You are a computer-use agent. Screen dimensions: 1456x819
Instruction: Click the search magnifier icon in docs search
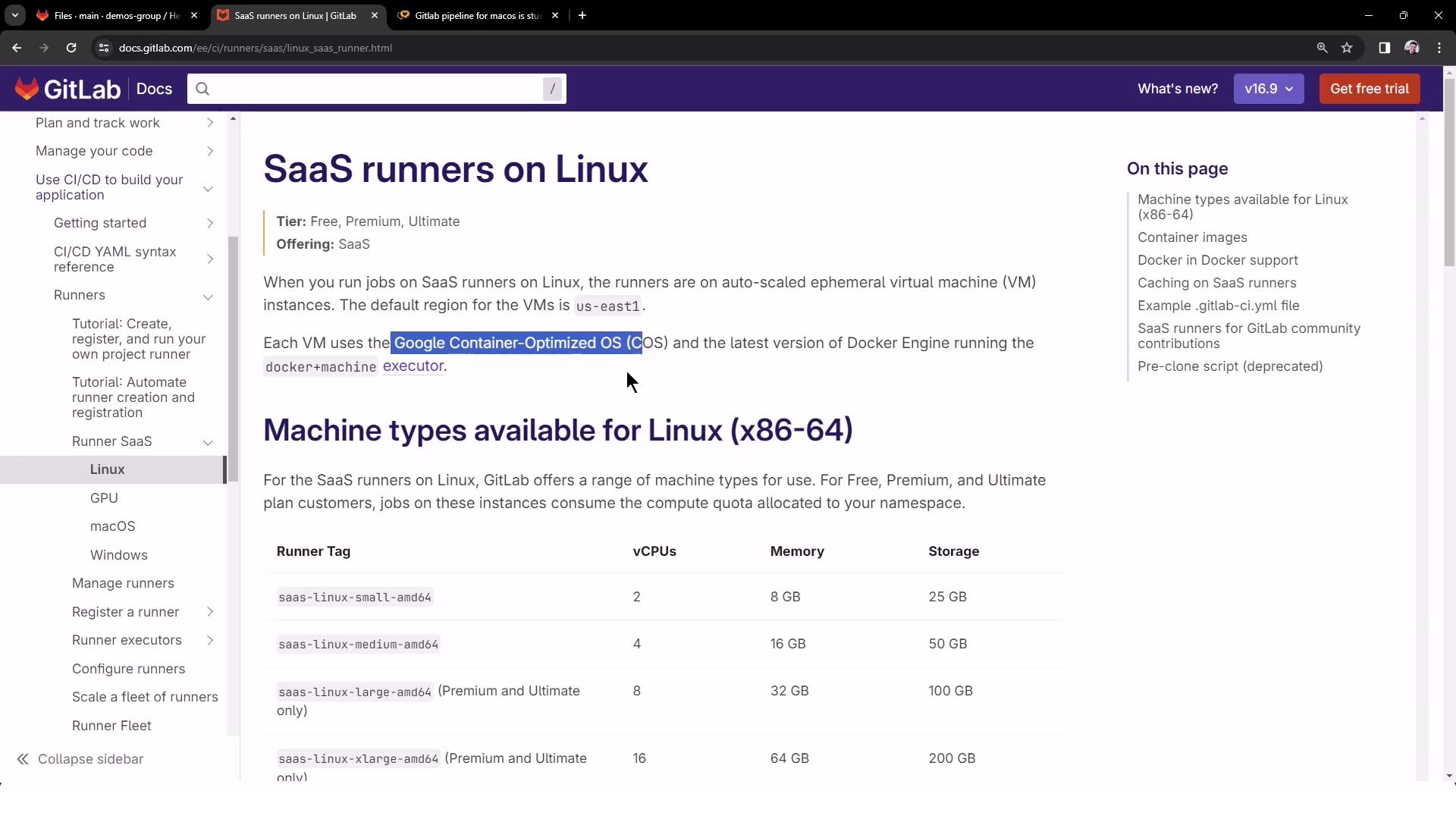pyautogui.click(x=202, y=89)
